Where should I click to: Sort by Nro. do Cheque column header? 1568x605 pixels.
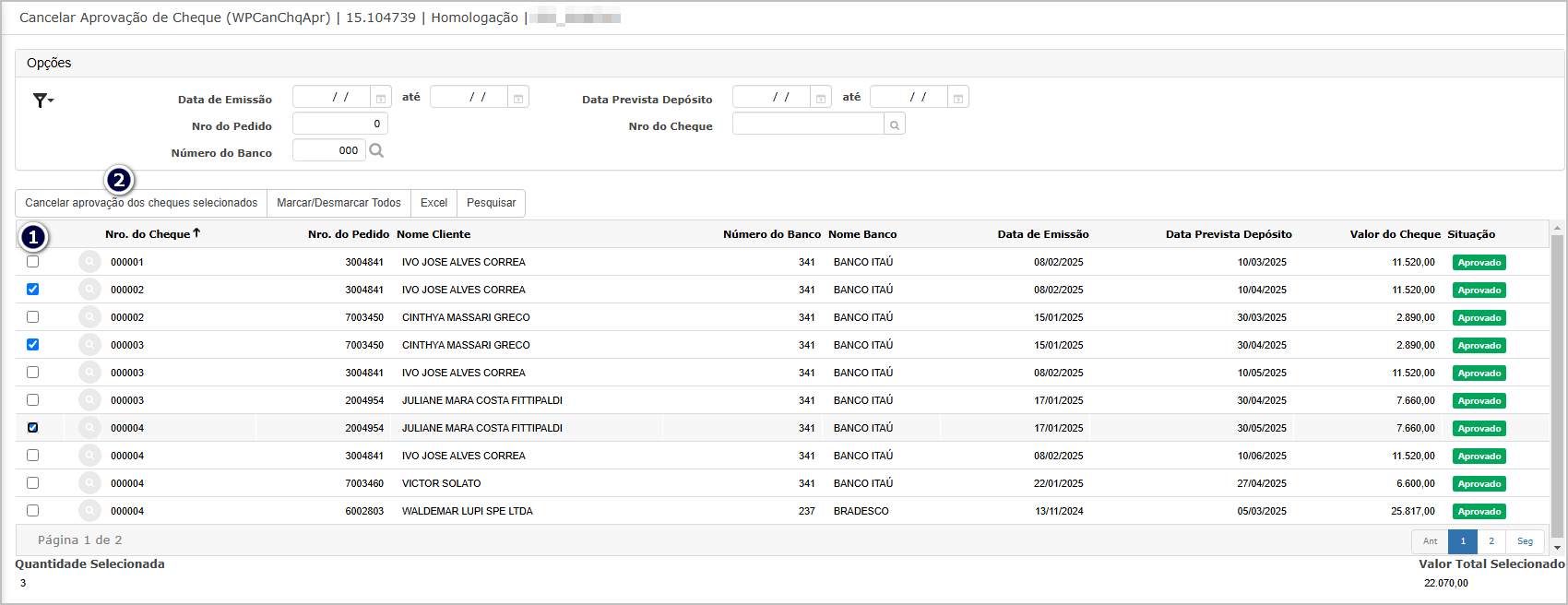point(148,234)
